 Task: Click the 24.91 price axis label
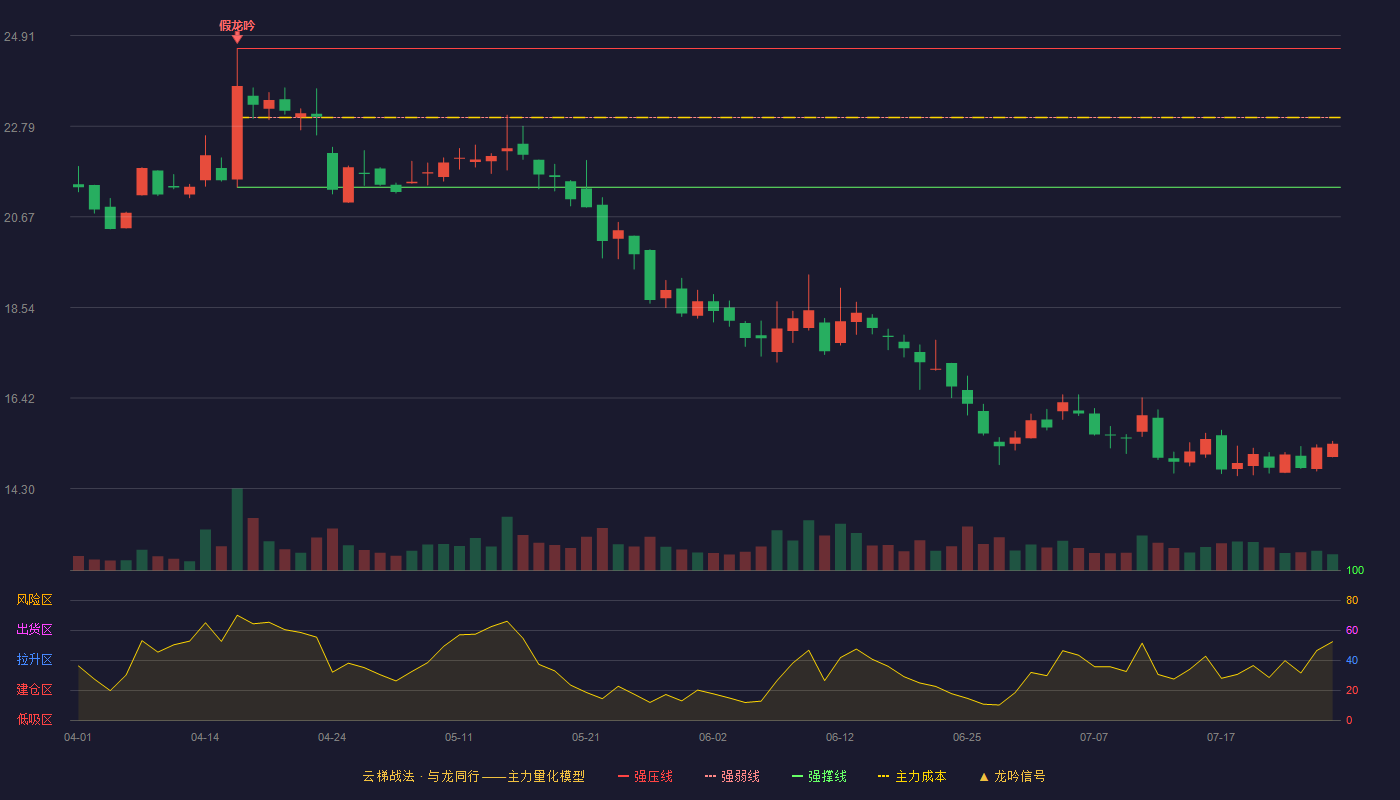[x=19, y=37]
